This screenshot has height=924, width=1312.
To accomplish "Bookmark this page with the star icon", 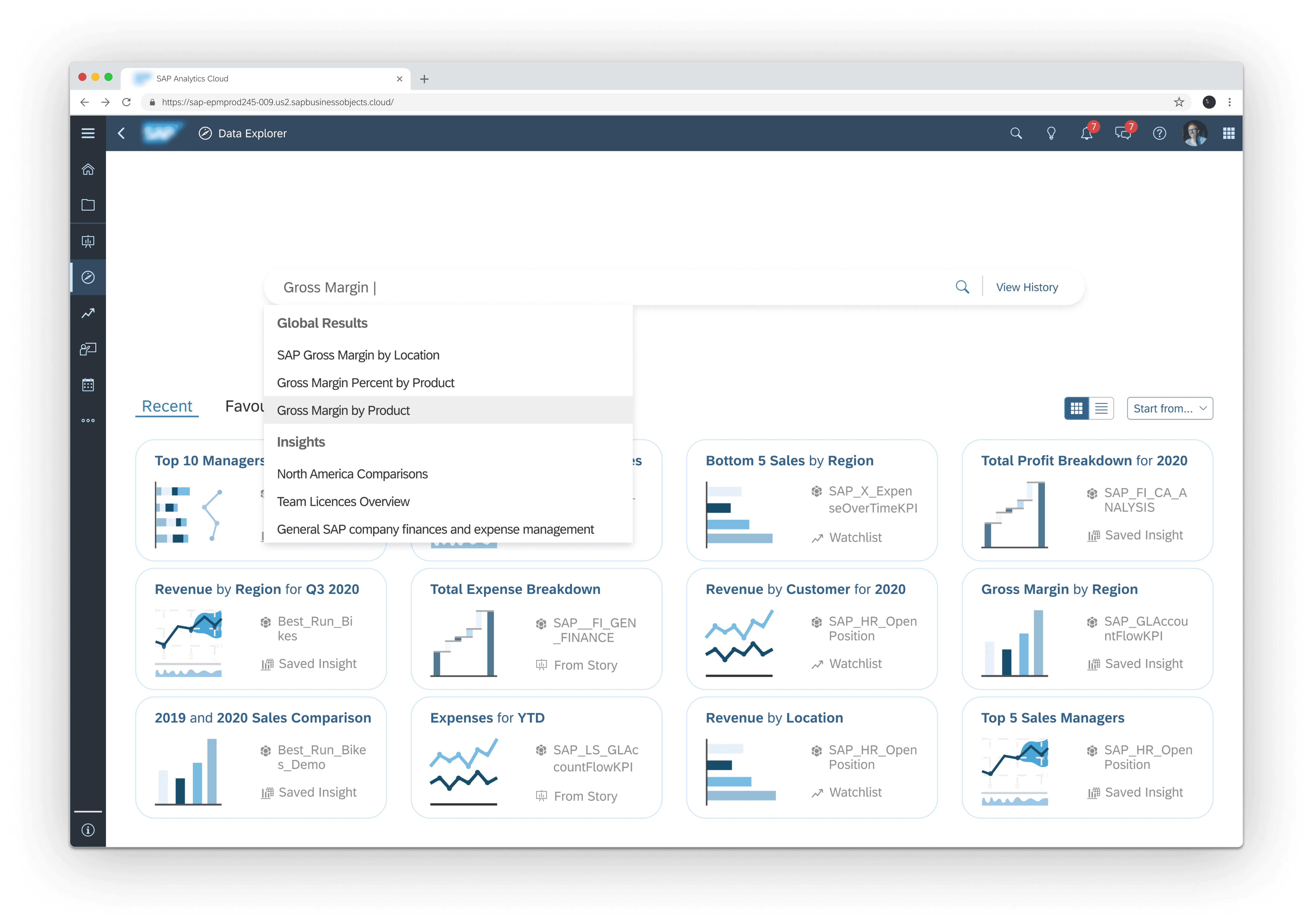I will tap(1179, 102).
